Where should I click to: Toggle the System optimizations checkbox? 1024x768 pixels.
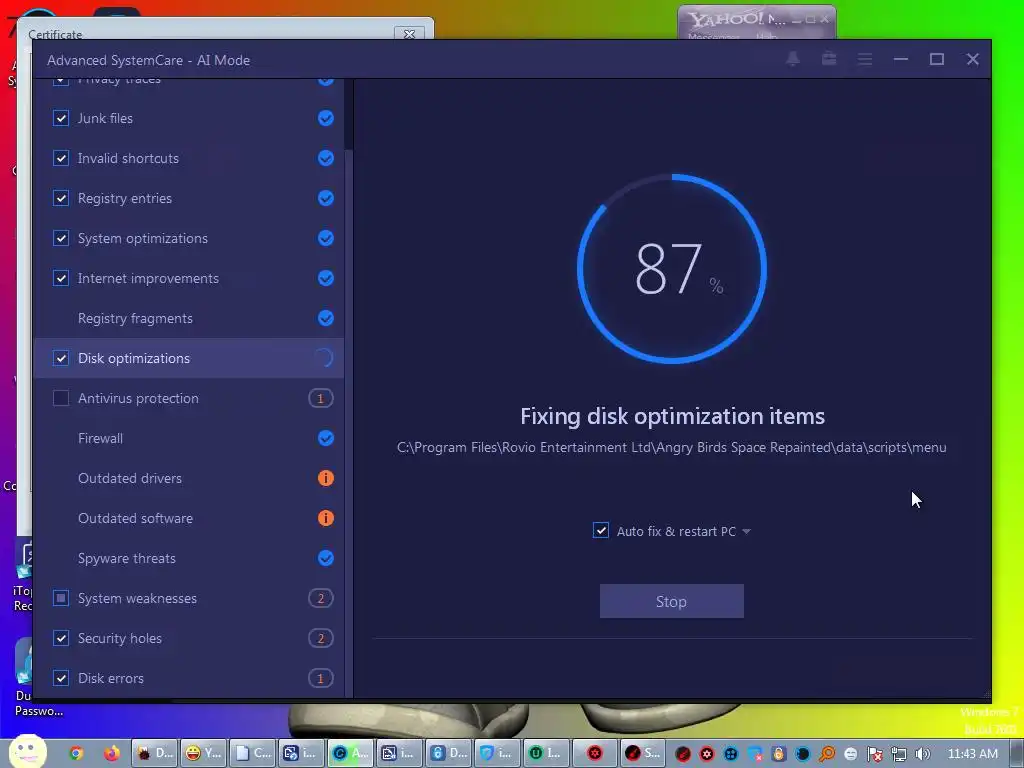[61, 238]
